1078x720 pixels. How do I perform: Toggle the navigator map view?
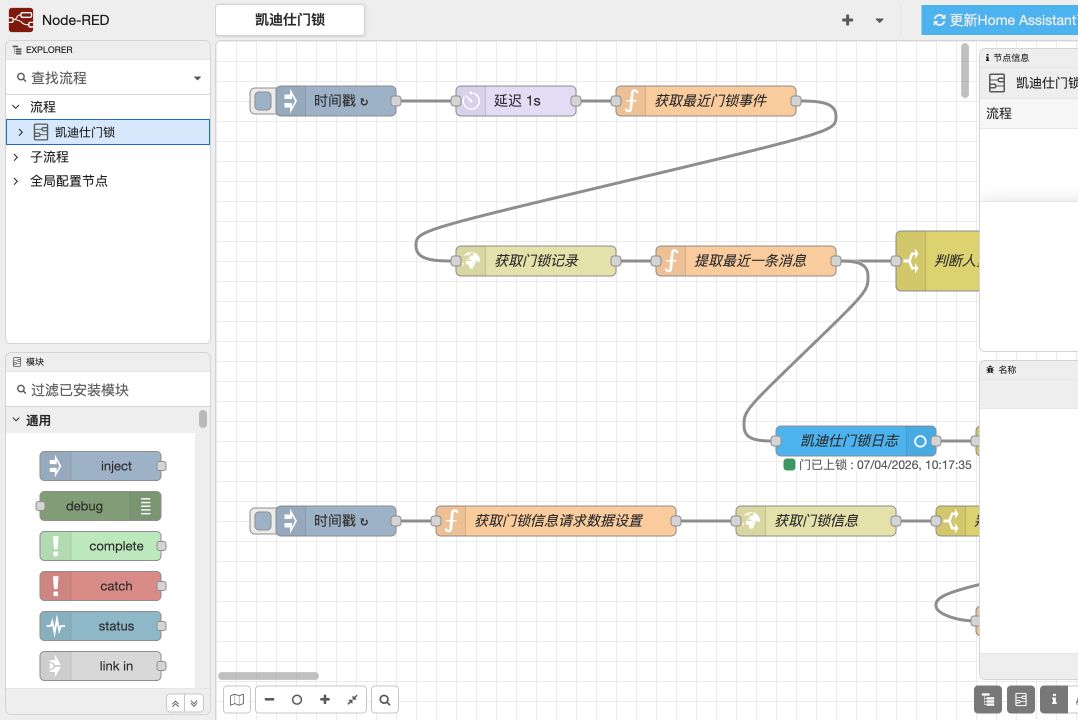[x=236, y=700]
